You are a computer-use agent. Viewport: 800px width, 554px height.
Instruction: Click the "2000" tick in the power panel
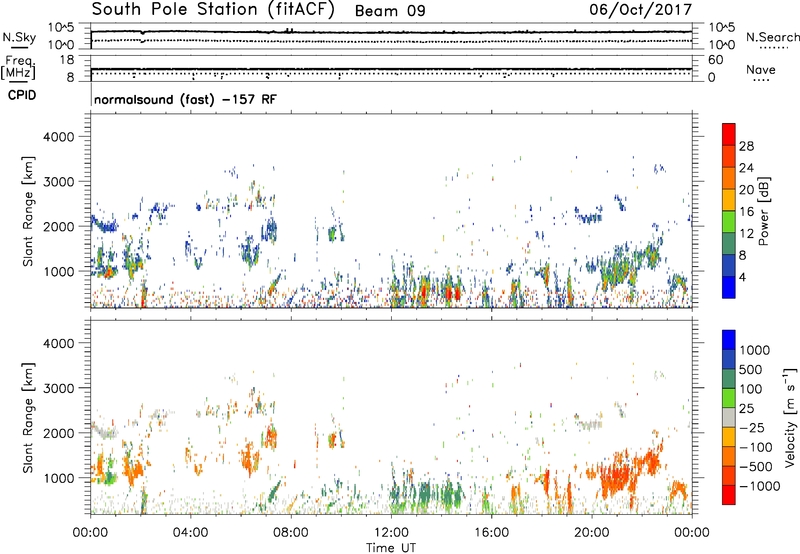[59, 226]
